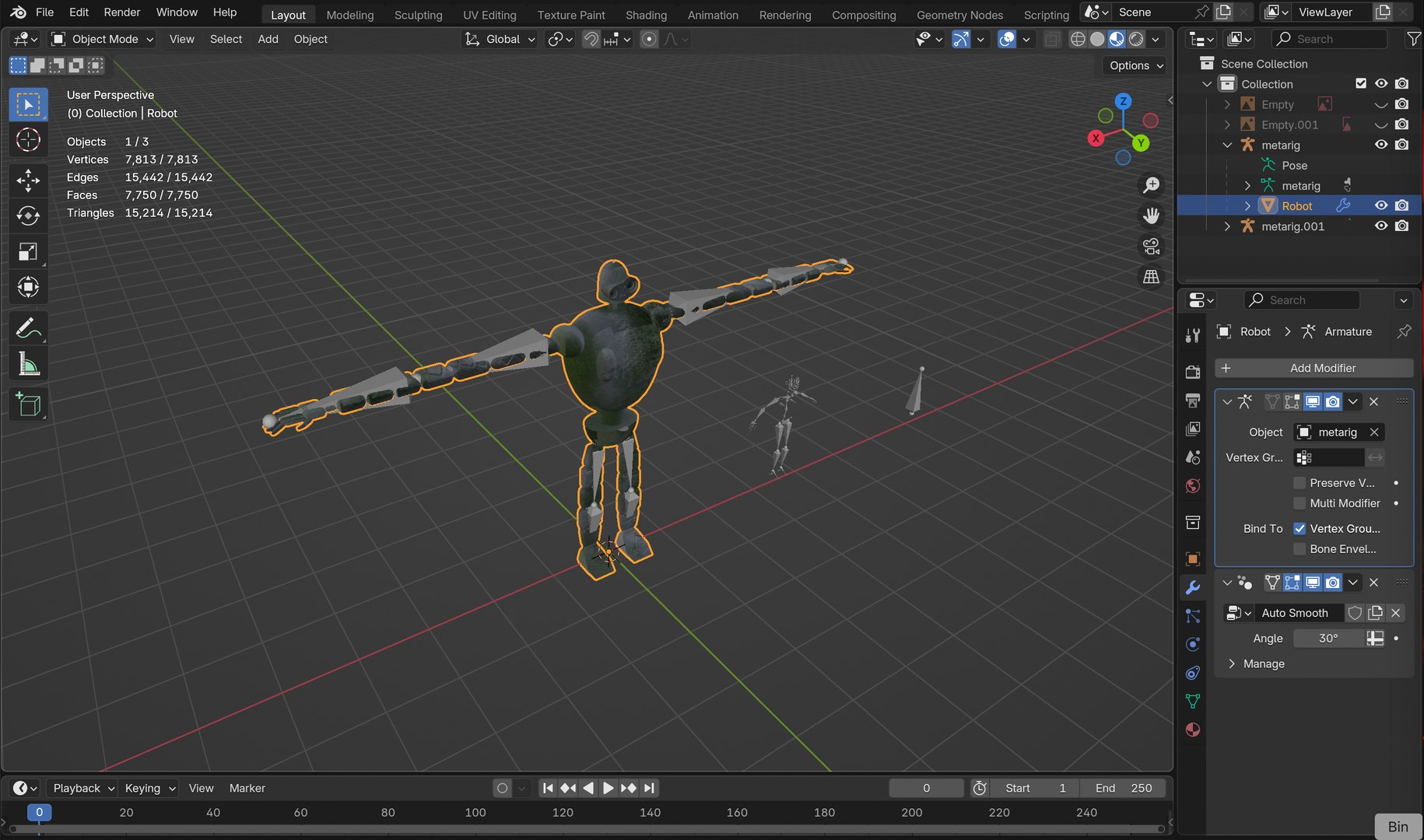This screenshot has height=840, width=1424.
Task: Enable the Multi Modifier checkbox
Action: click(x=1299, y=503)
